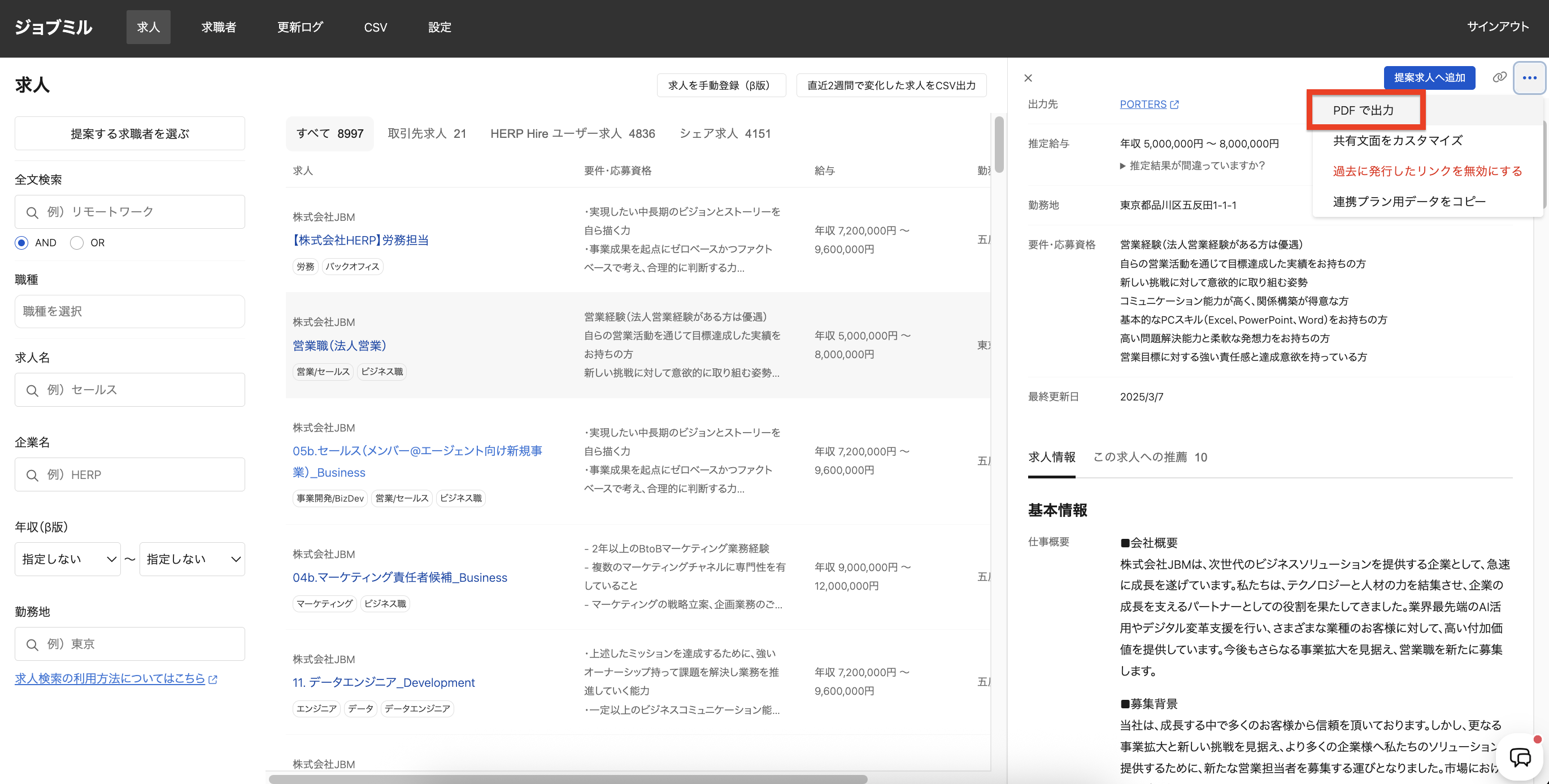1549x784 pixels.
Task: Click magnifier icon in 企業名 field
Action: click(x=32, y=475)
